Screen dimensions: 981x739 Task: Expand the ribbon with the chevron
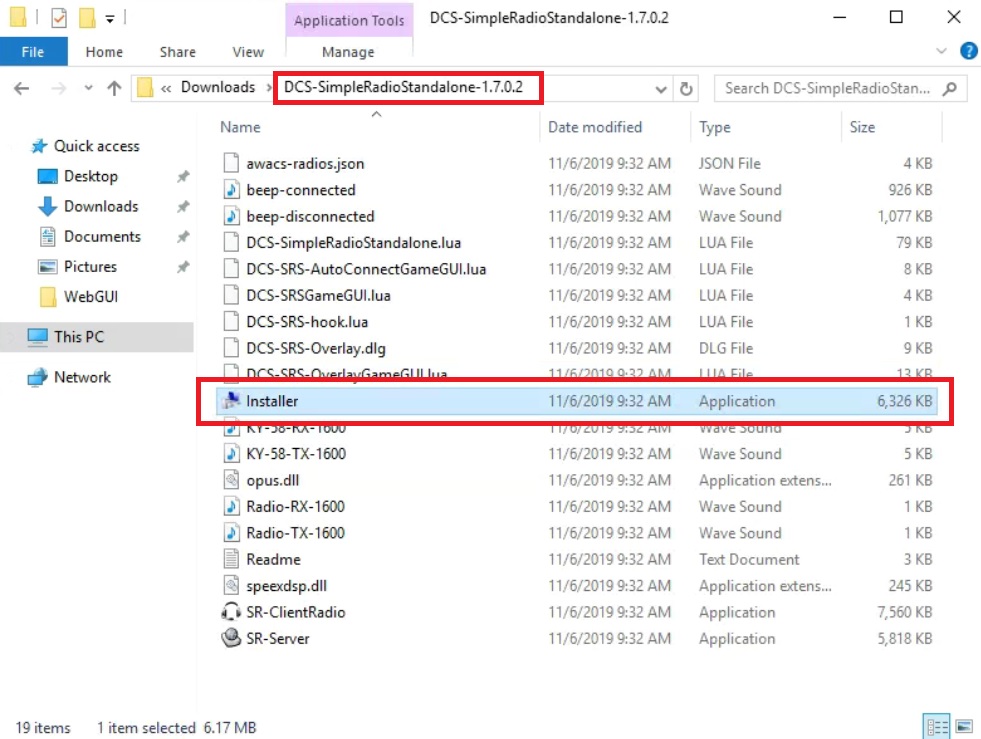941,52
